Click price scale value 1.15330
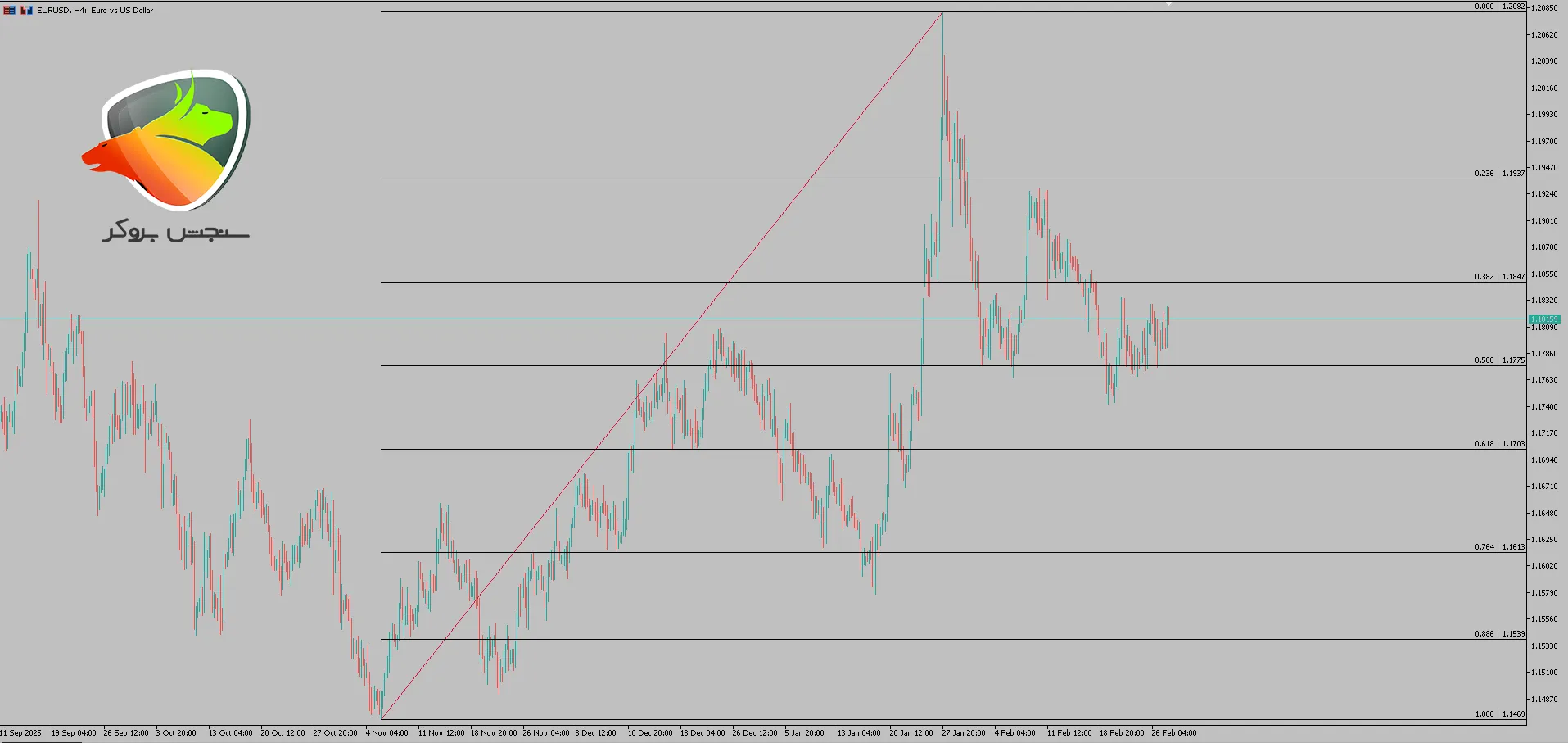The image size is (1568, 743). click(x=1544, y=646)
